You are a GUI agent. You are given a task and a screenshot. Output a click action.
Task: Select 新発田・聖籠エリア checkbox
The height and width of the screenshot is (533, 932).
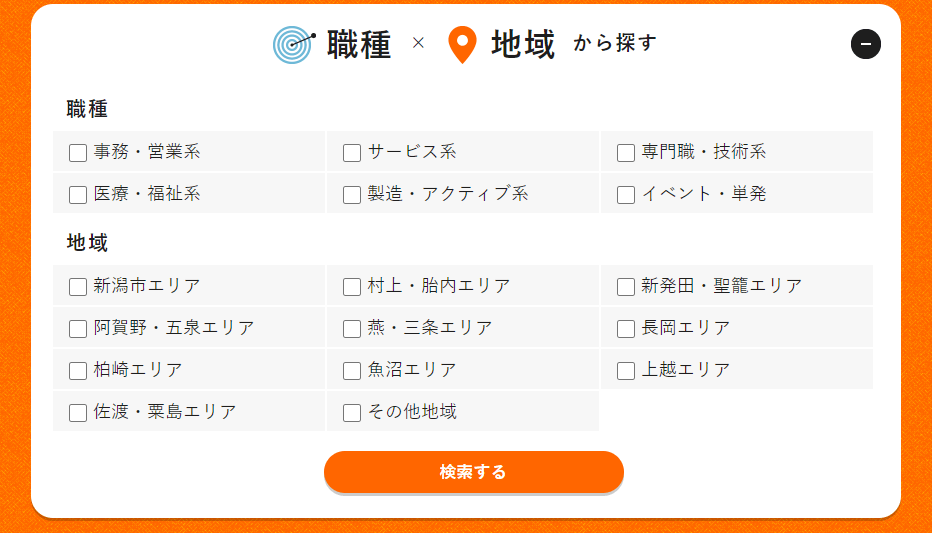click(x=626, y=287)
